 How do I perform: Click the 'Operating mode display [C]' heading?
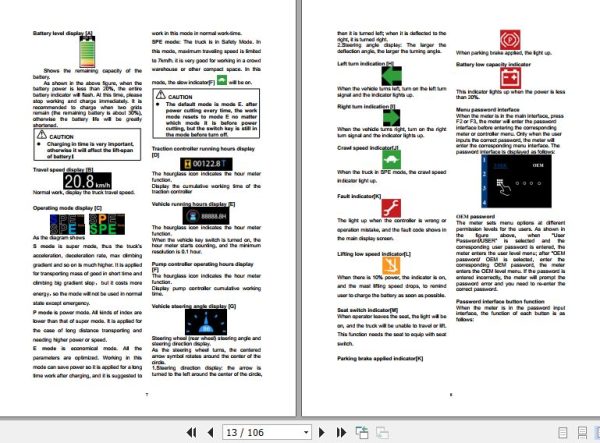coord(67,208)
